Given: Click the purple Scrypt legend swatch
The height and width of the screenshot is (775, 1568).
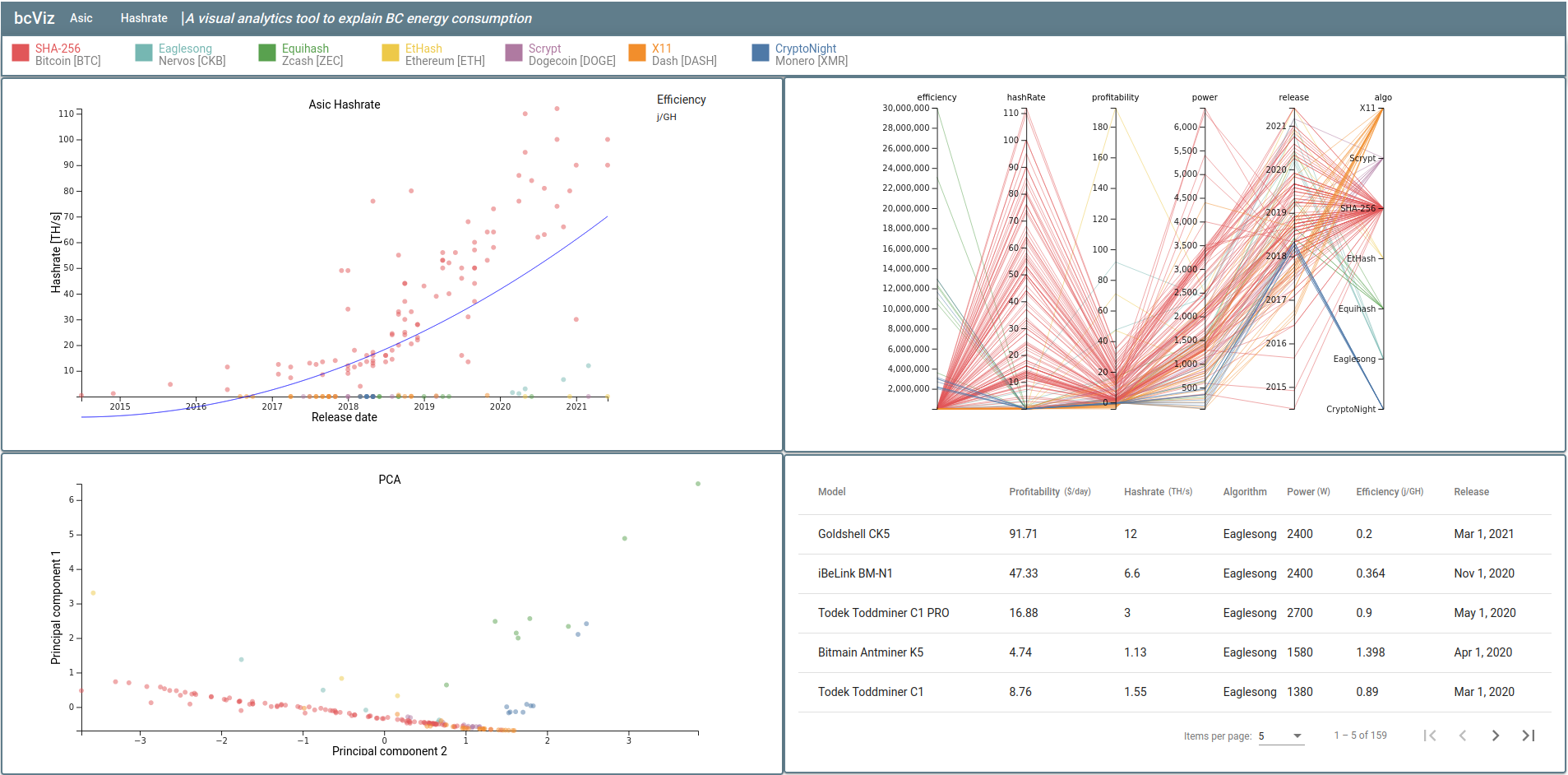Looking at the screenshot, I should pyautogui.click(x=514, y=53).
